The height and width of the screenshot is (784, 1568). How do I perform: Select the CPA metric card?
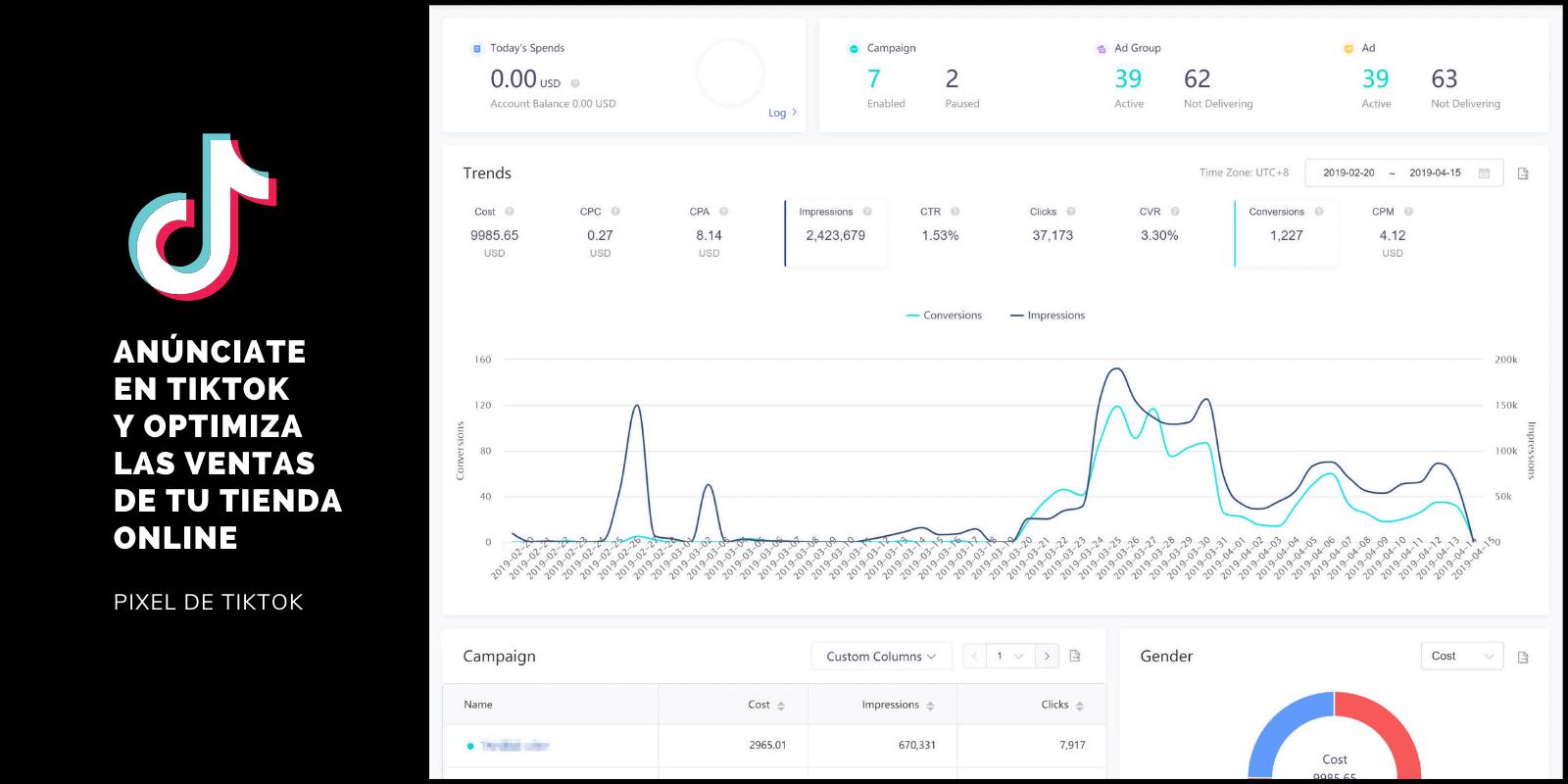pos(709,233)
